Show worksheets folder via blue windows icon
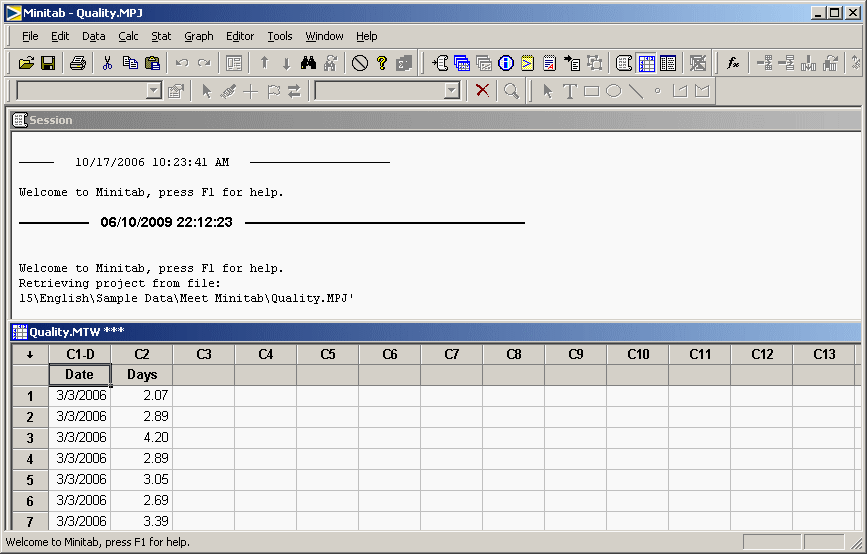 (462, 63)
